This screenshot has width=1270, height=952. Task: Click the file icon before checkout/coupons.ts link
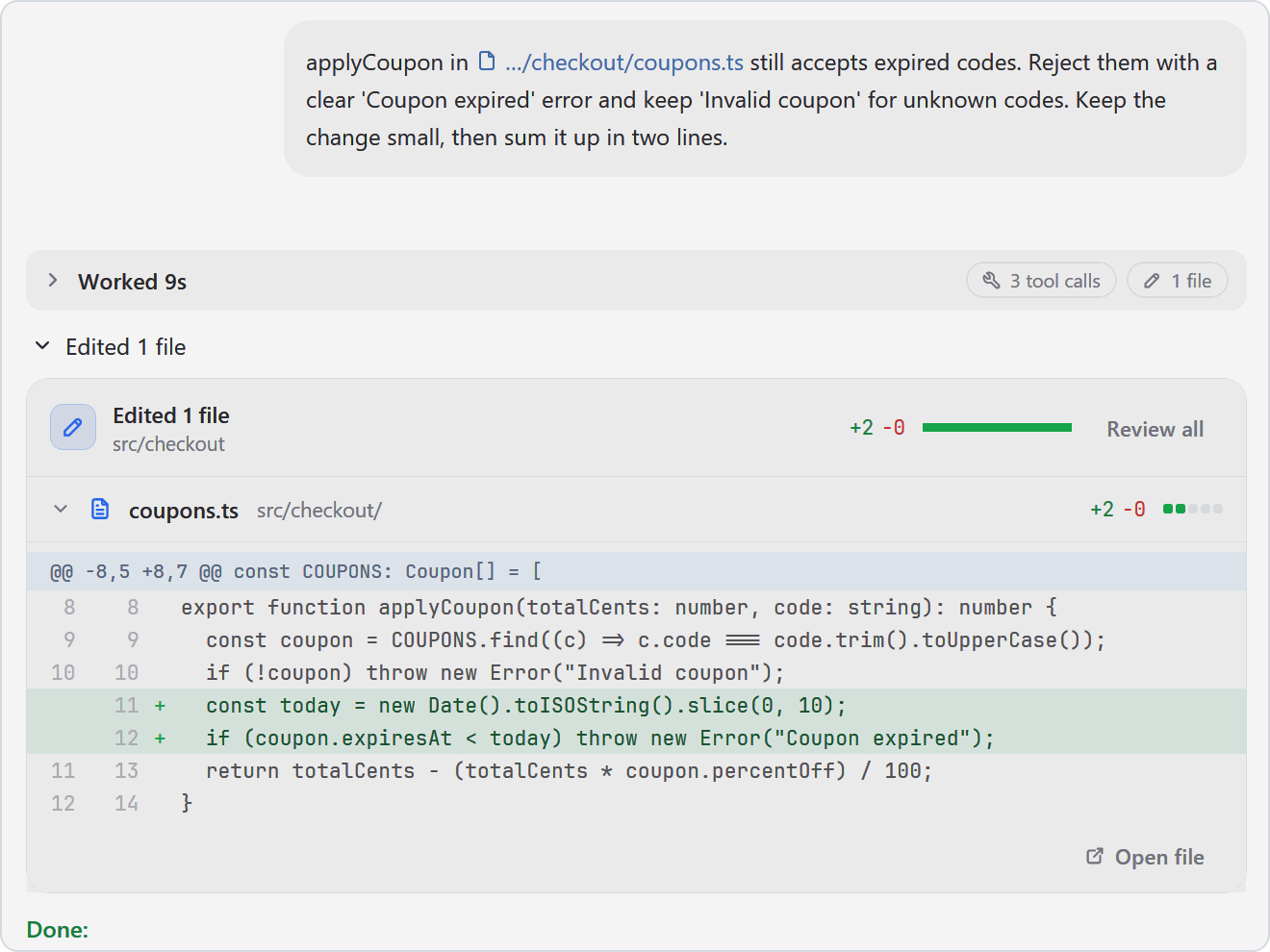pos(487,62)
